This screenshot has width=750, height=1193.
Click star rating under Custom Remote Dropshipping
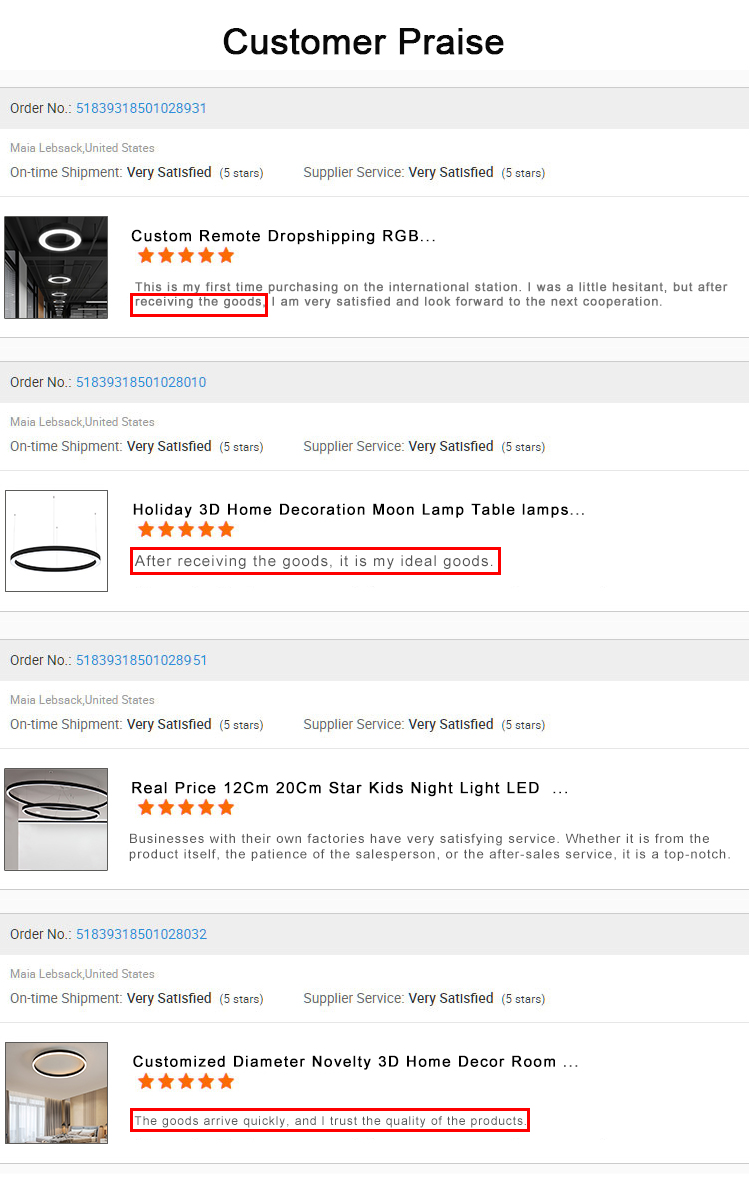pos(186,256)
